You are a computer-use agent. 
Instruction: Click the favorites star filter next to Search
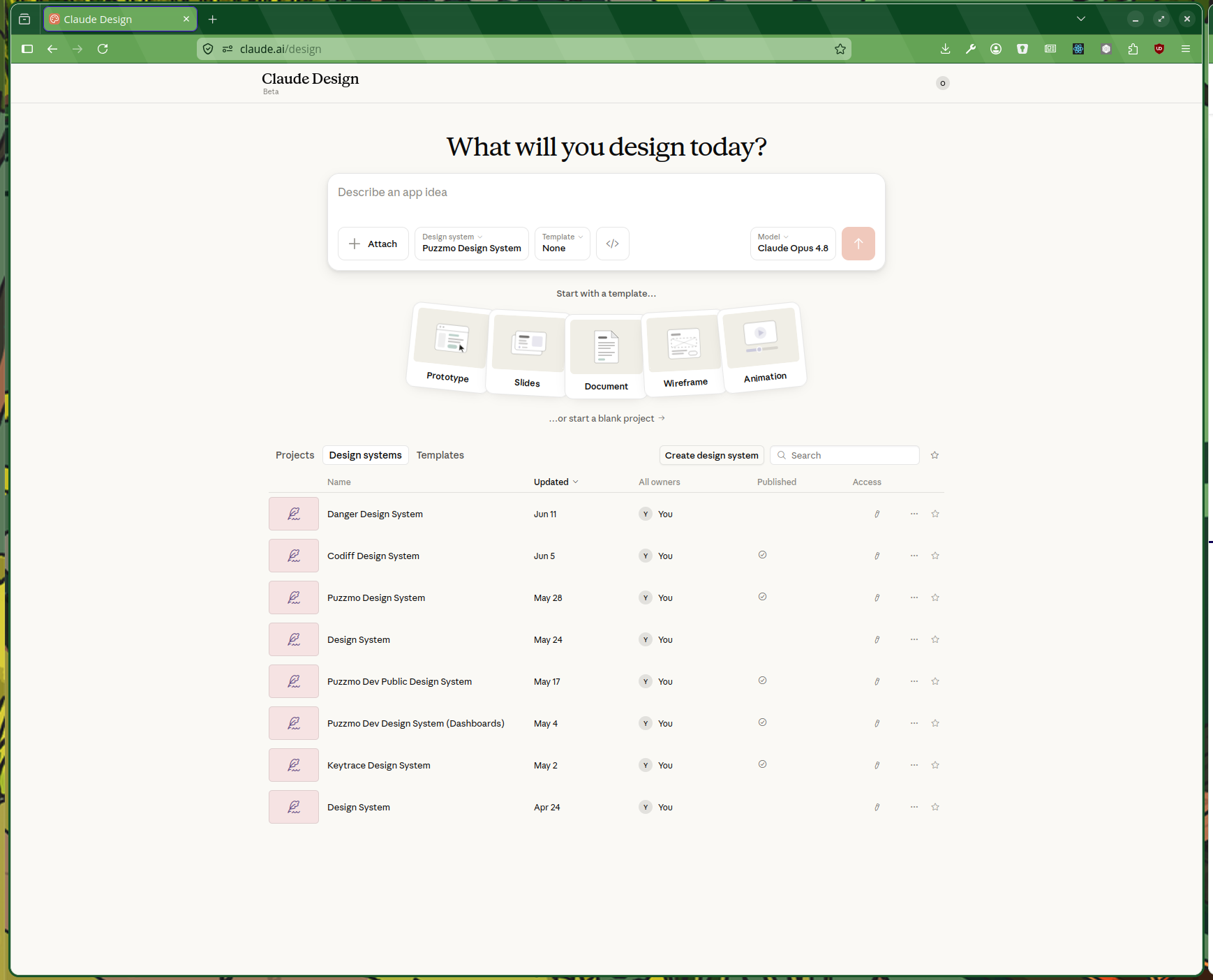935,455
